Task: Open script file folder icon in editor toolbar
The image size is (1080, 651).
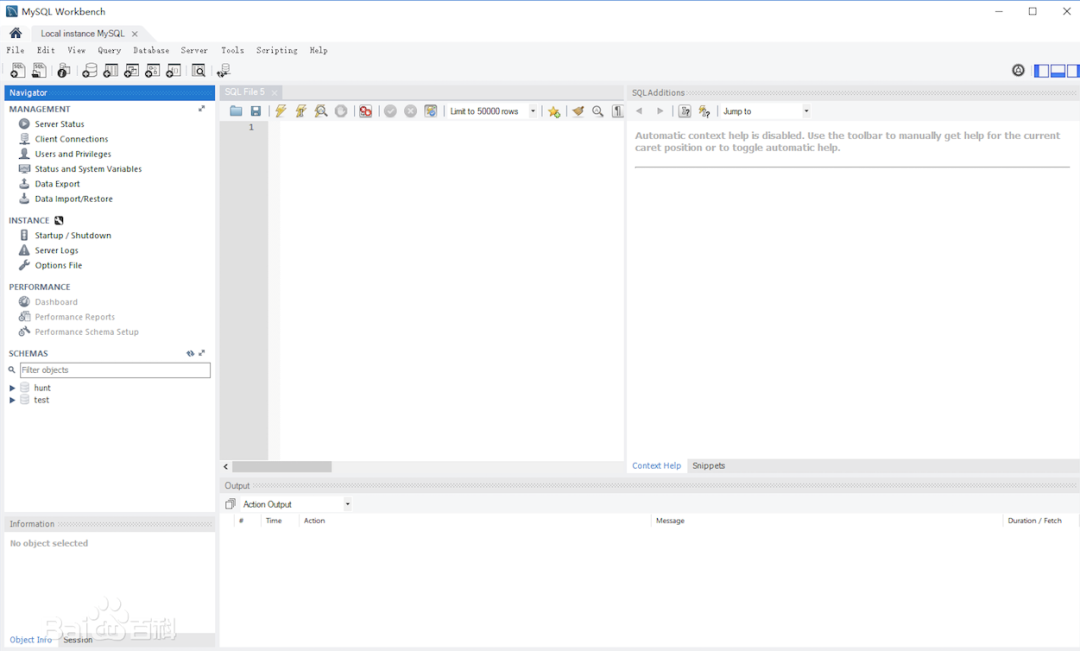Action: (236, 111)
